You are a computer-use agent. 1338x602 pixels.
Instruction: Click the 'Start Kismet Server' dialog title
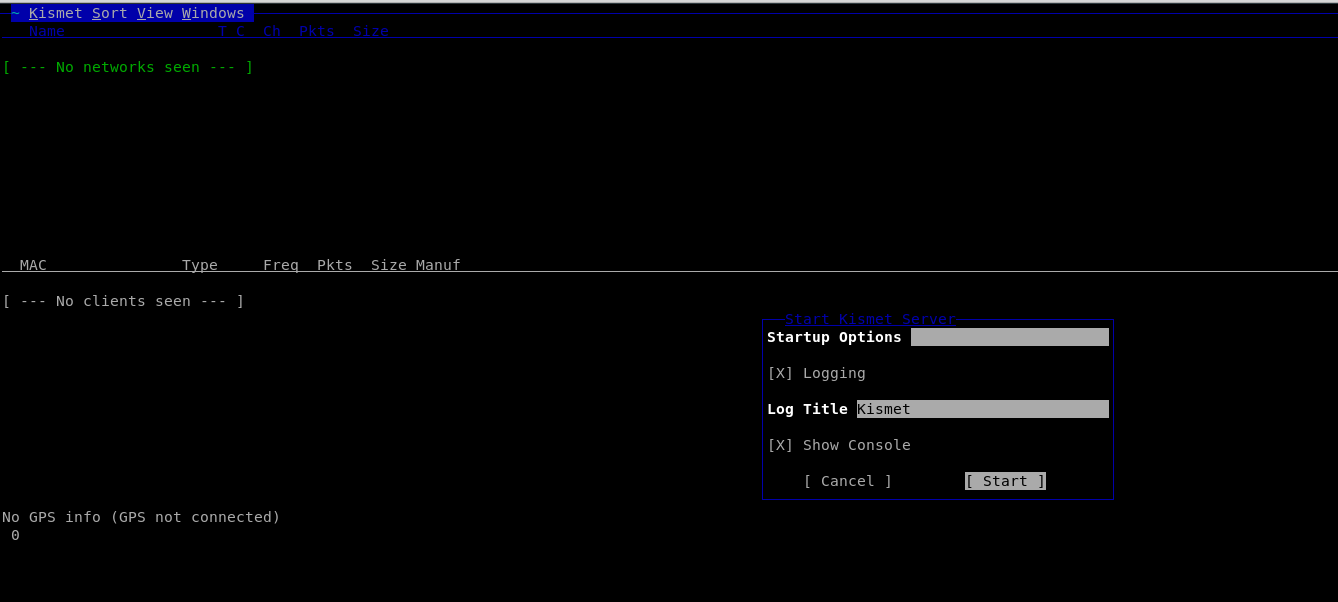point(870,319)
